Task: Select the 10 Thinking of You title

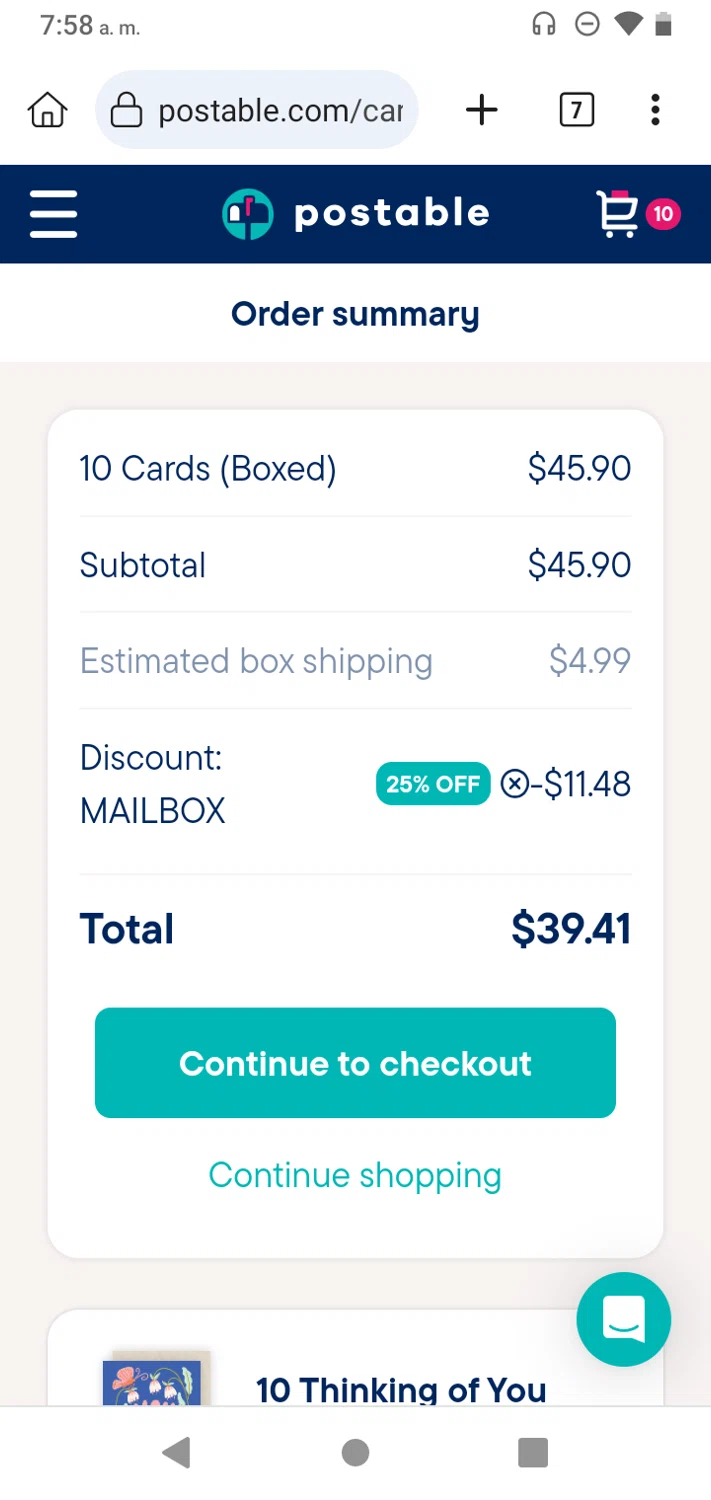Action: point(401,1389)
